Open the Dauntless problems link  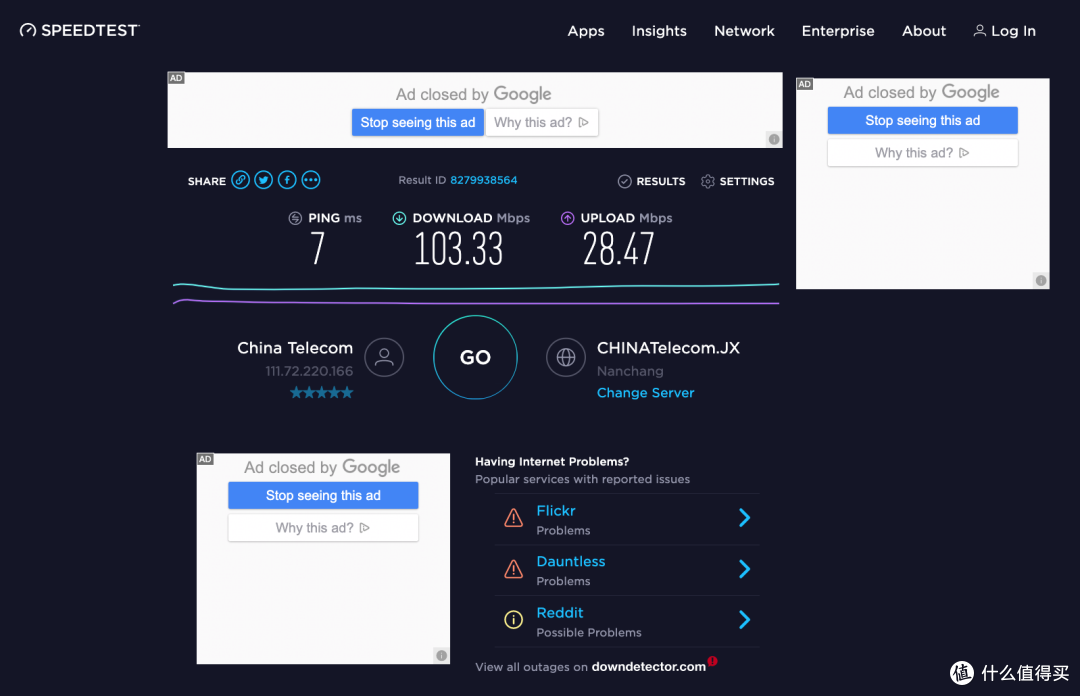point(571,562)
